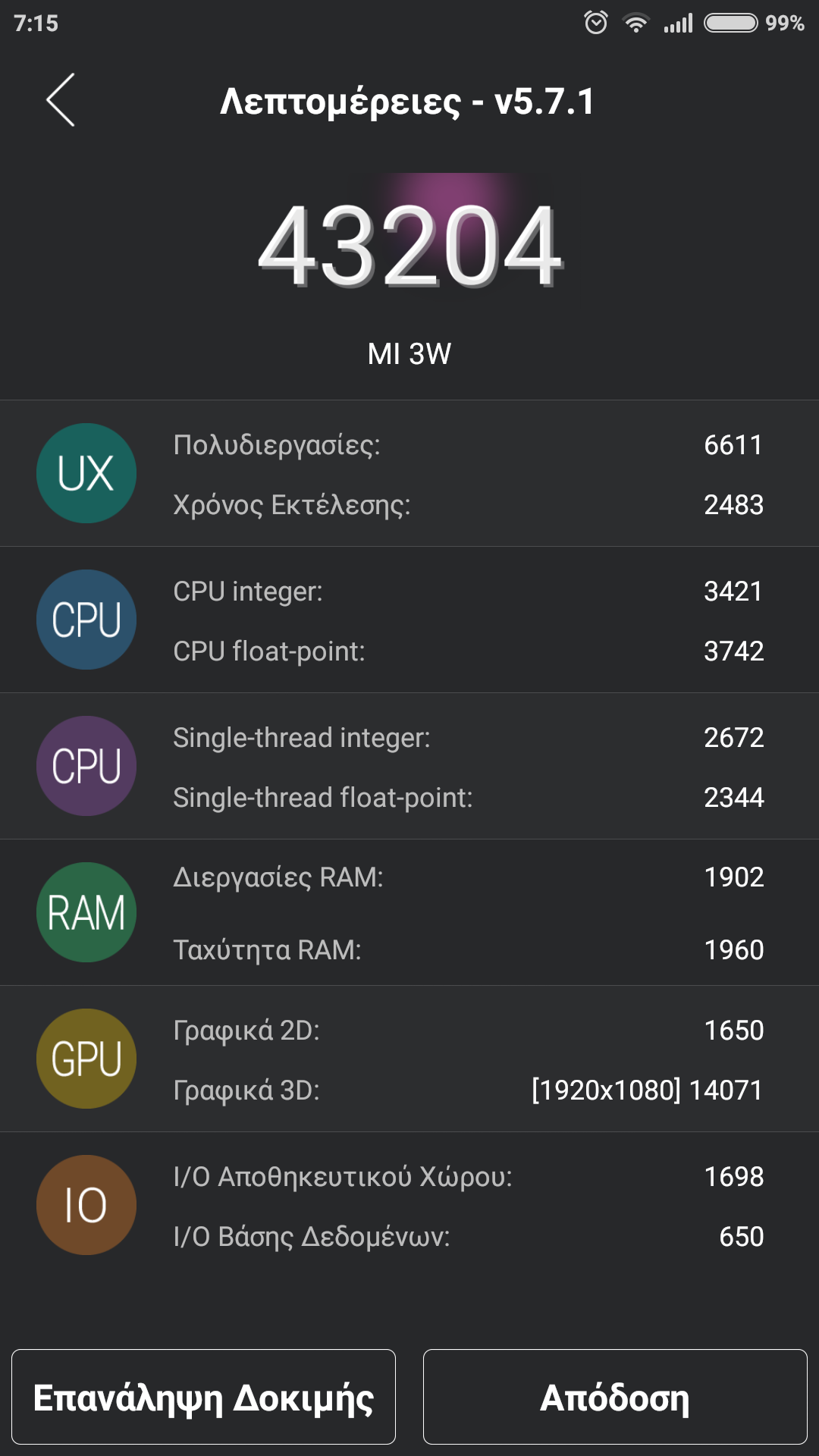Select the Single-thread integer row
Screen dimensions: 819x1456
[467, 738]
